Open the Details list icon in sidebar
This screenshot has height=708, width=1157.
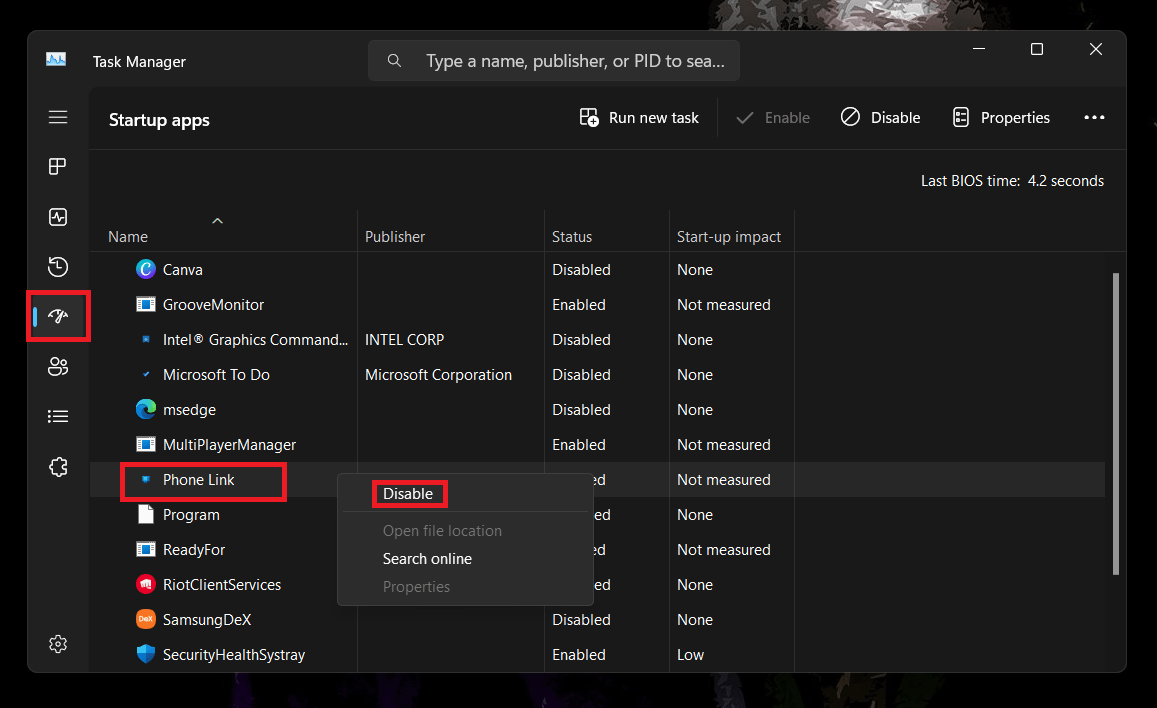pyautogui.click(x=58, y=417)
